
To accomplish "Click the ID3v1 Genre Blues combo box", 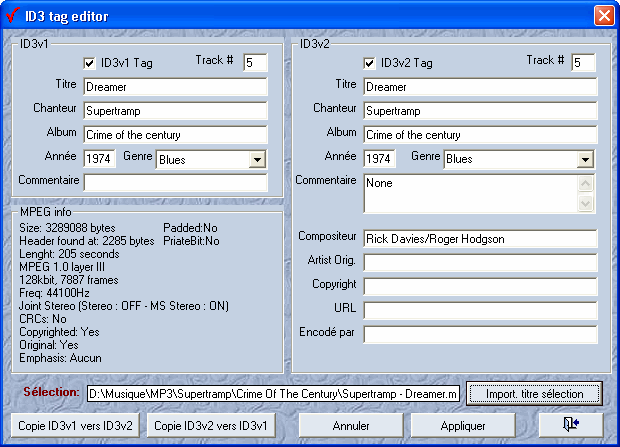I will pos(212,160).
